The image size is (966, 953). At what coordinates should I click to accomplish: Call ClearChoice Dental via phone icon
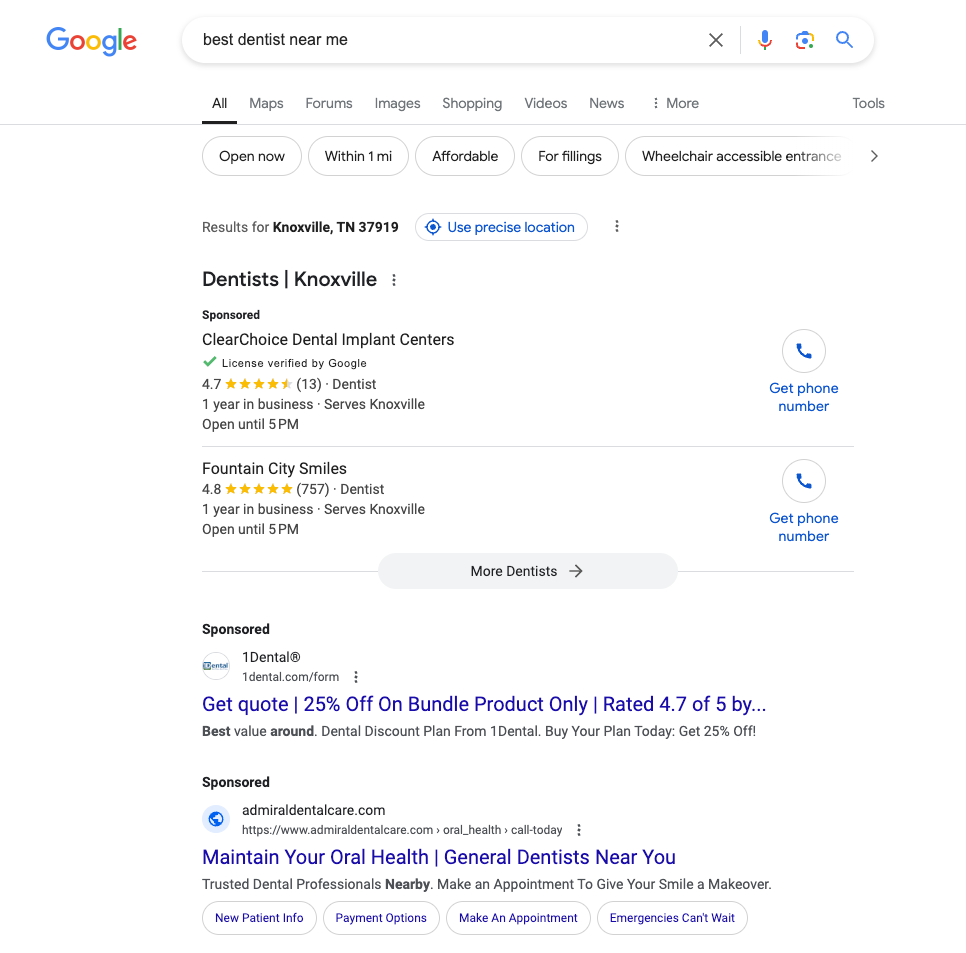pos(803,351)
